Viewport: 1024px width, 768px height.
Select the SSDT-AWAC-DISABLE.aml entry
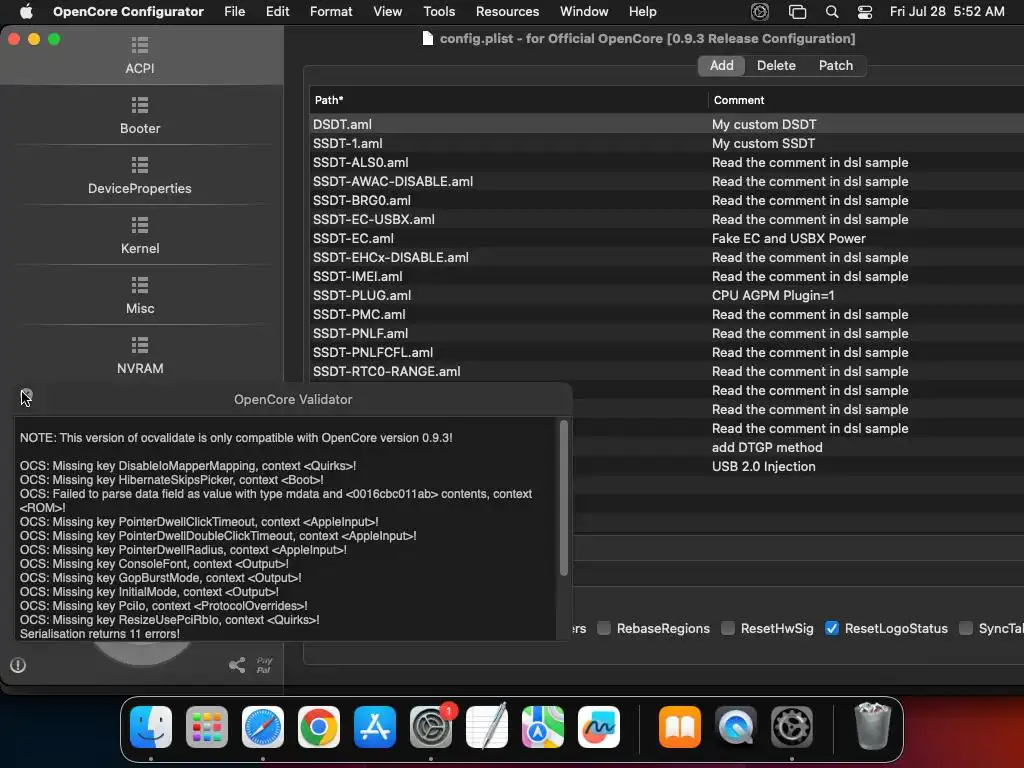(x=667, y=181)
